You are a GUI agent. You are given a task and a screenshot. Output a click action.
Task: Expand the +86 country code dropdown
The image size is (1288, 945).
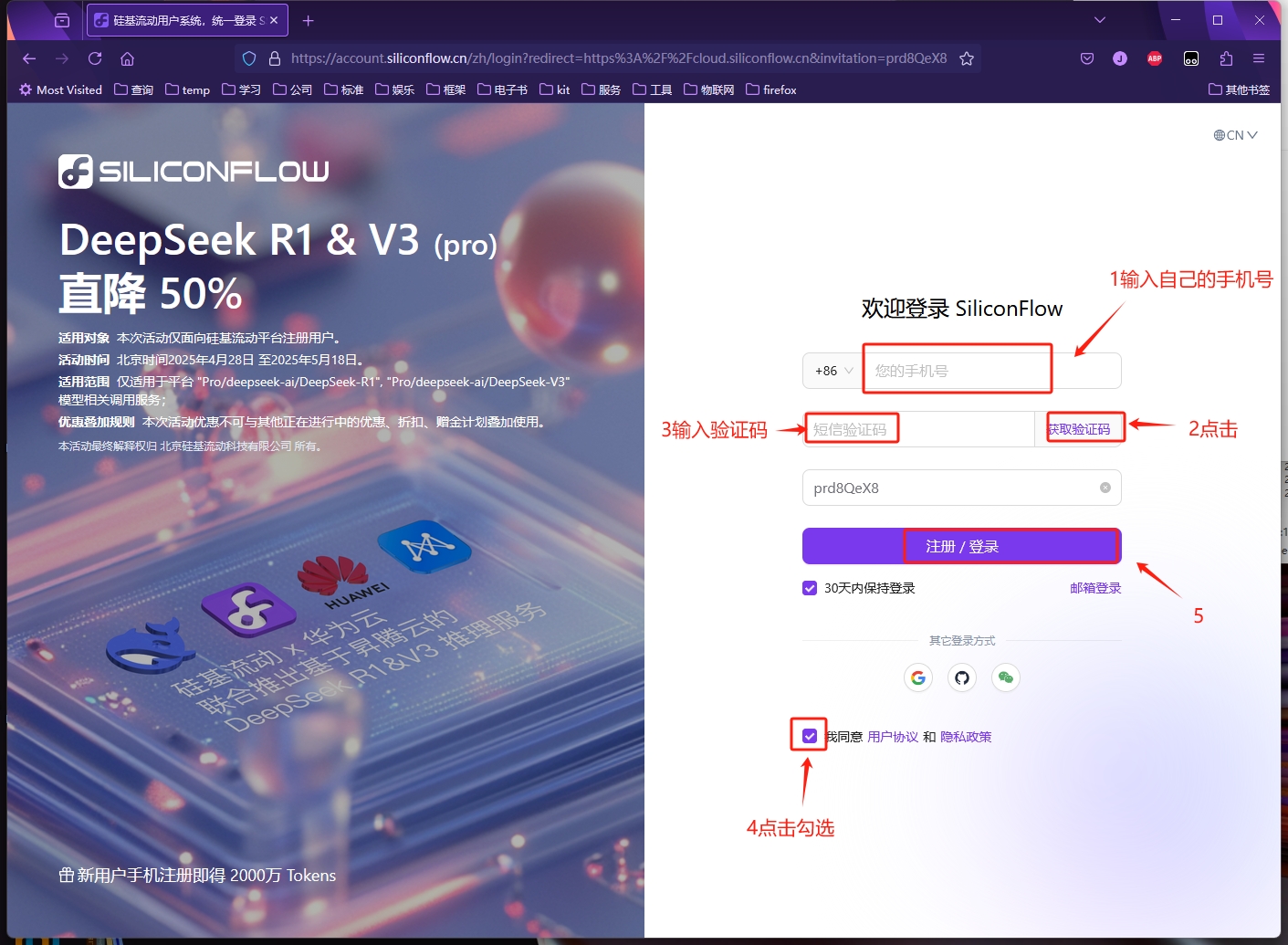[833, 371]
